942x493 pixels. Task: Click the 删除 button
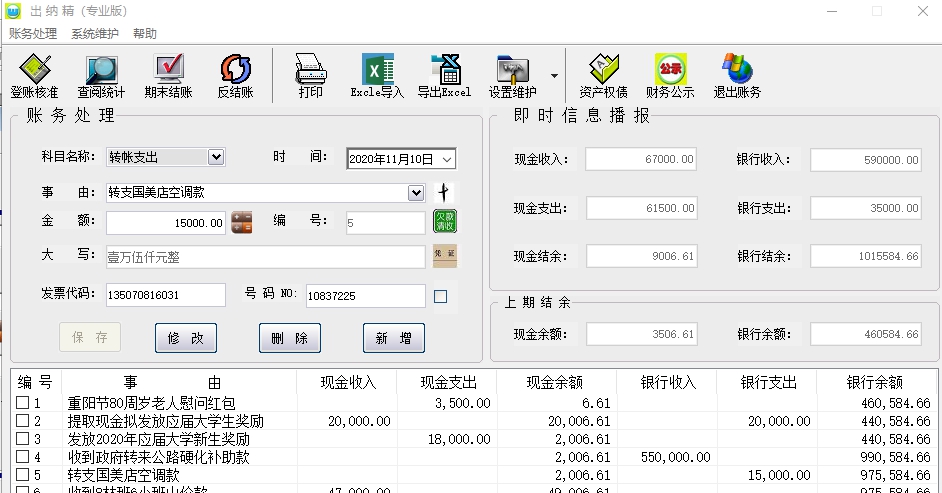point(290,338)
